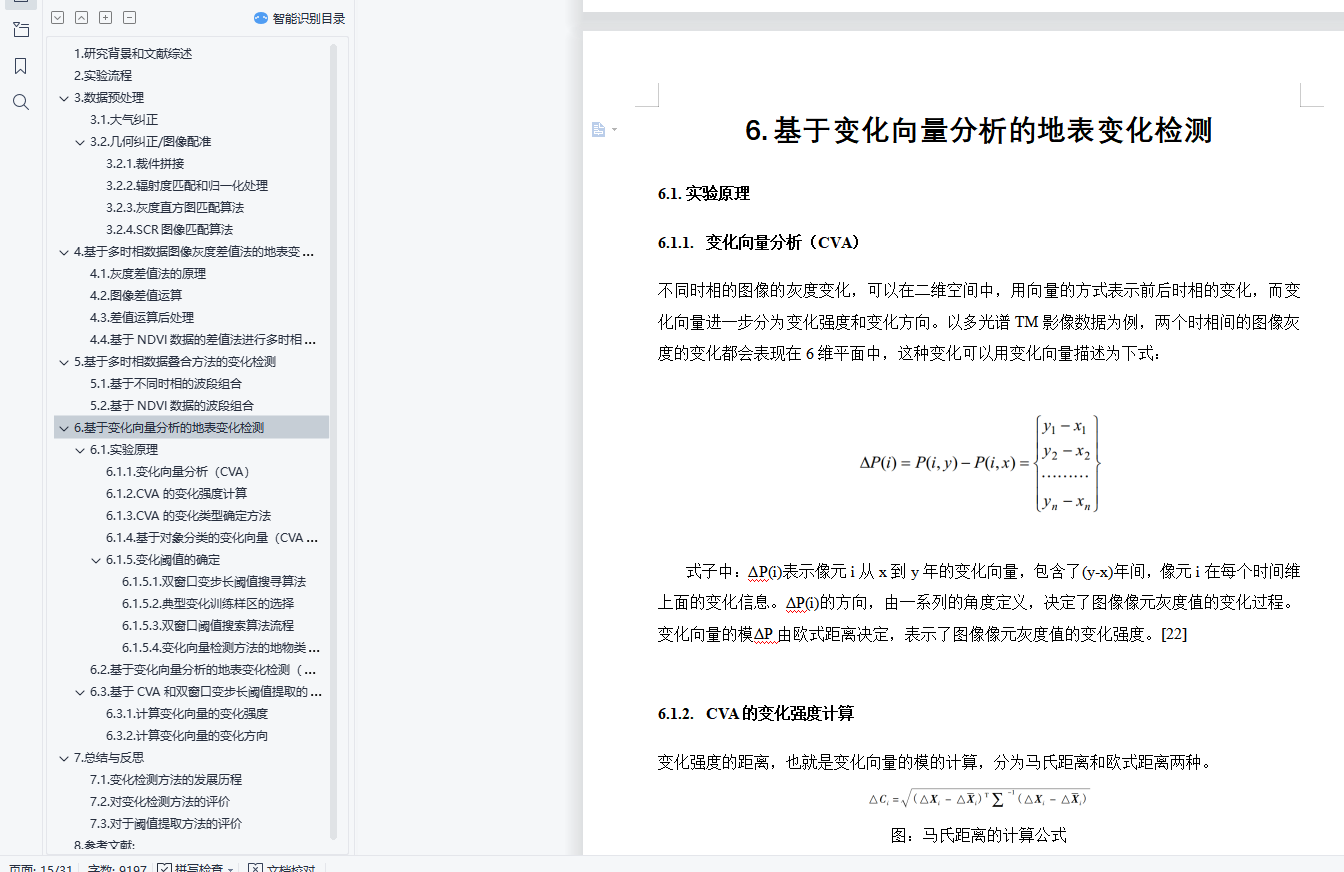
Task: Navigate to 4.2.图像差值运算
Action: [x=136, y=296]
